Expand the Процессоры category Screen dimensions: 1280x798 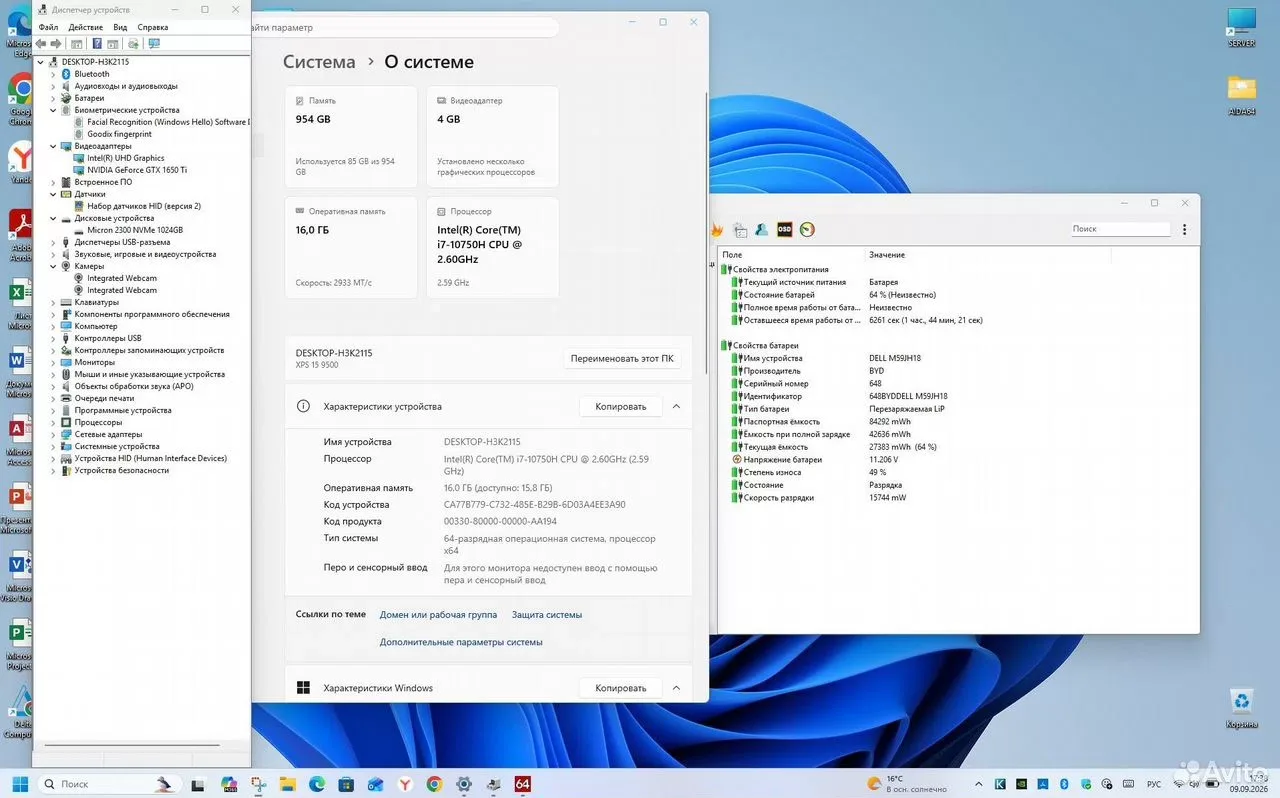(53, 422)
